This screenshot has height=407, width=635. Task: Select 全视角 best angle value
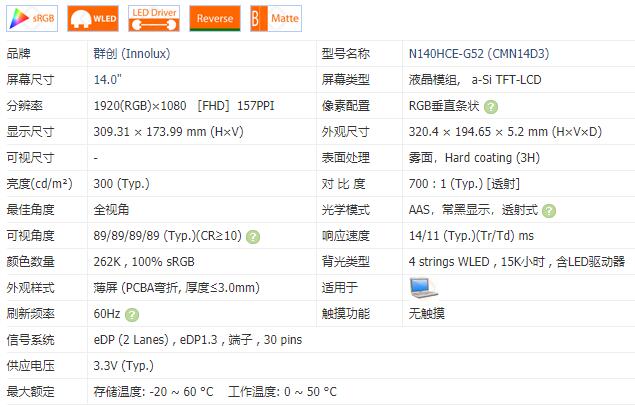pyautogui.click(x=111, y=210)
